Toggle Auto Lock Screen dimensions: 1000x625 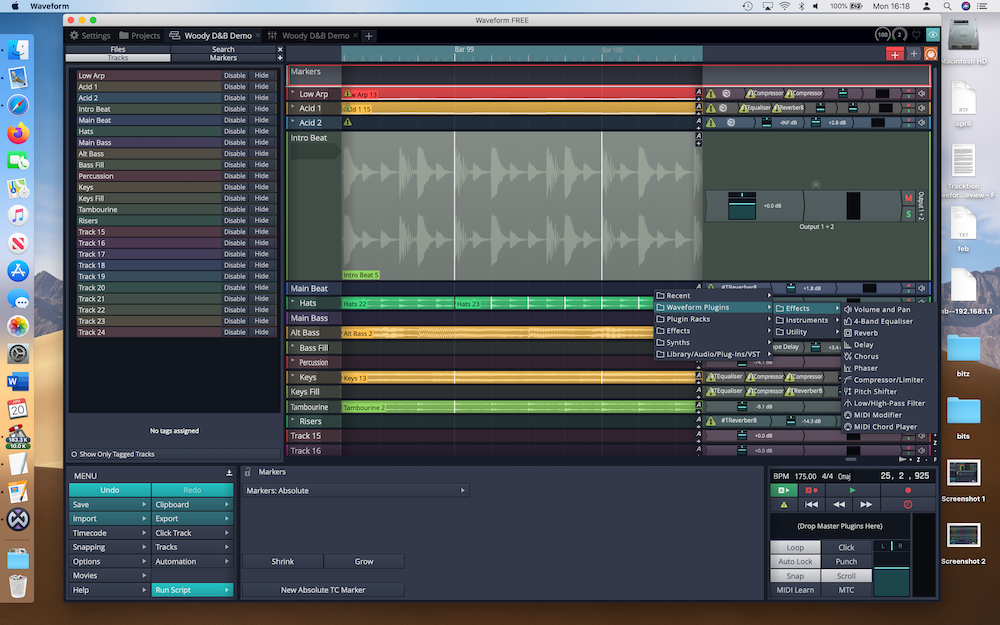(795, 561)
